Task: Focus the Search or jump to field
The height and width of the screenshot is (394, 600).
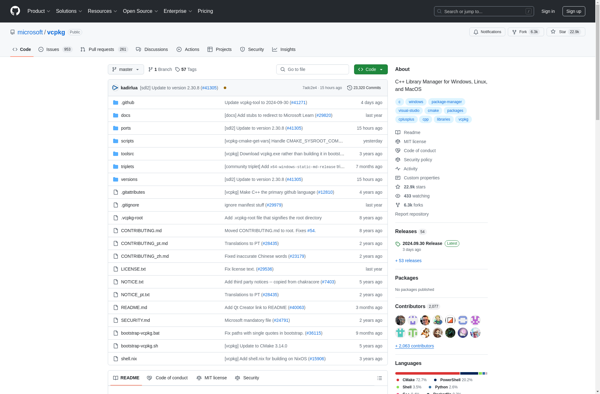Action: click(x=484, y=11)
